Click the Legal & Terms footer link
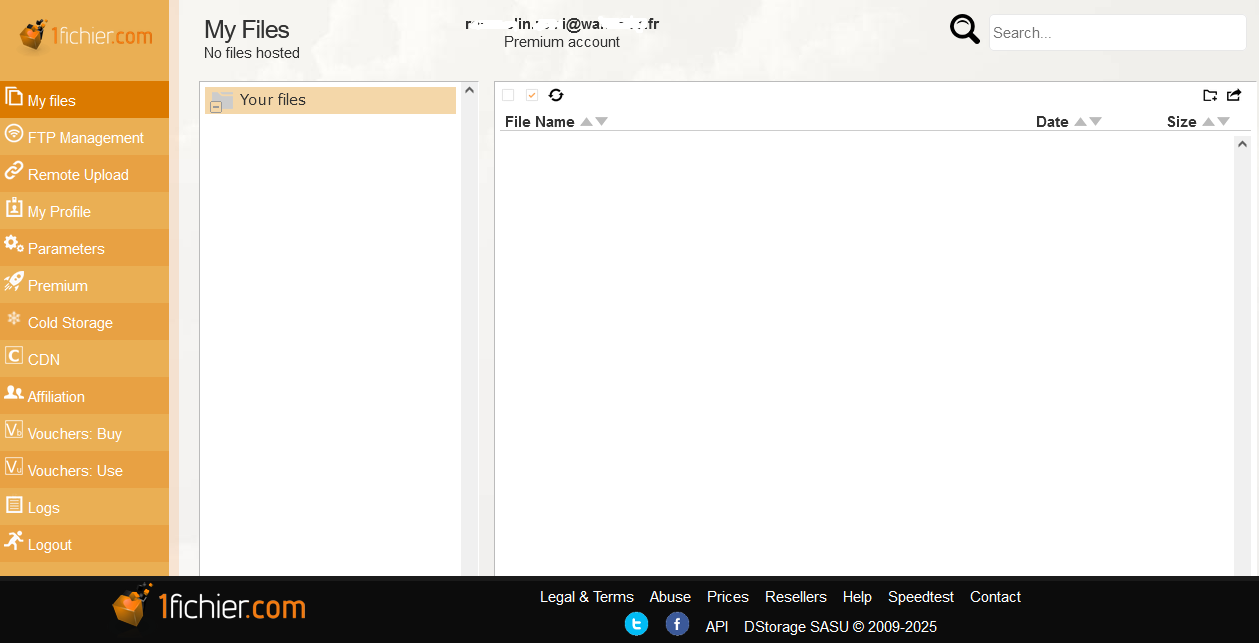This screenshot has height=643, width=1259. (586, 597)
